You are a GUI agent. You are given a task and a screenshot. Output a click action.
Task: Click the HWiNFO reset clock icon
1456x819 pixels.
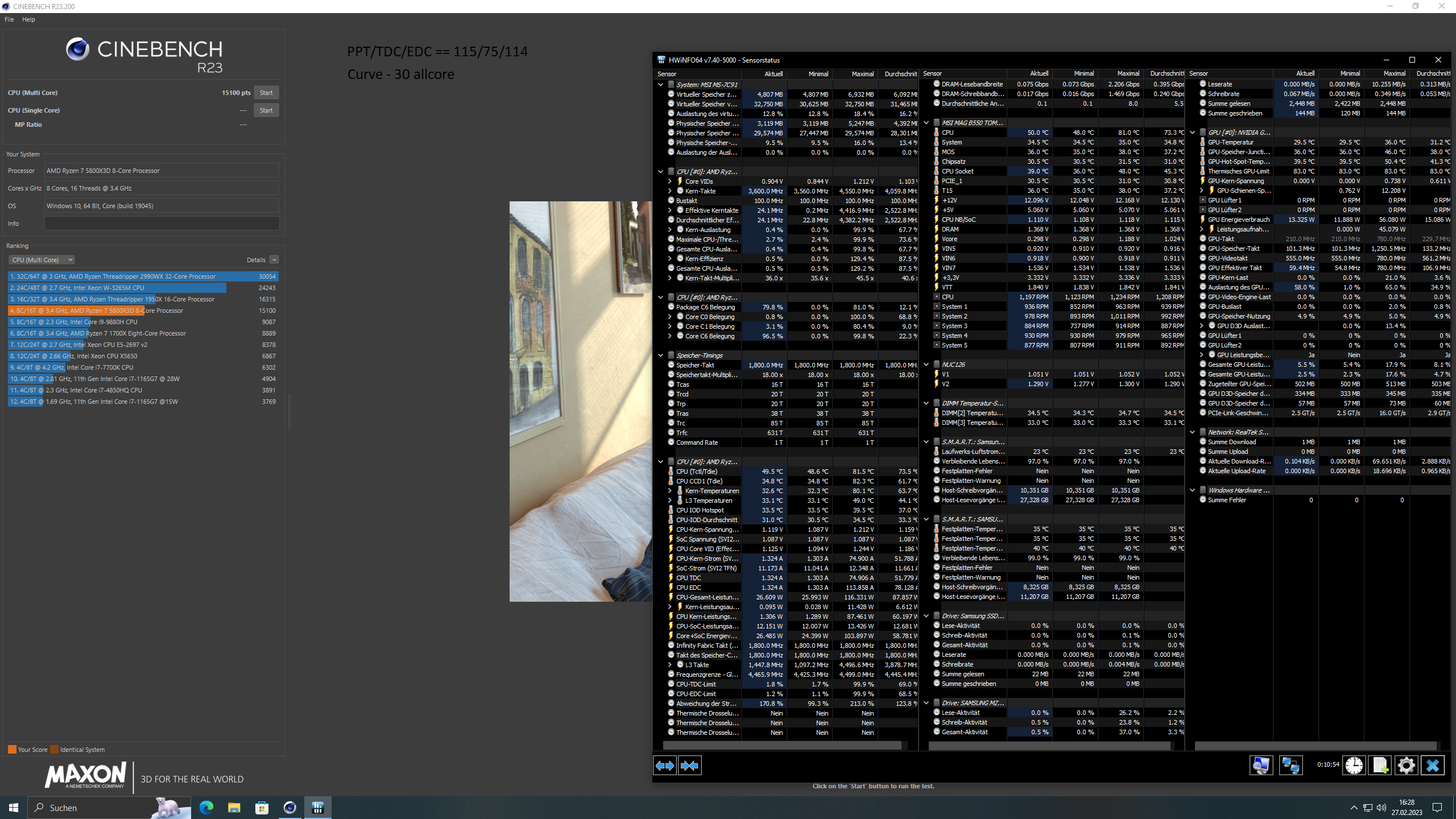(x=1354, y=766)
